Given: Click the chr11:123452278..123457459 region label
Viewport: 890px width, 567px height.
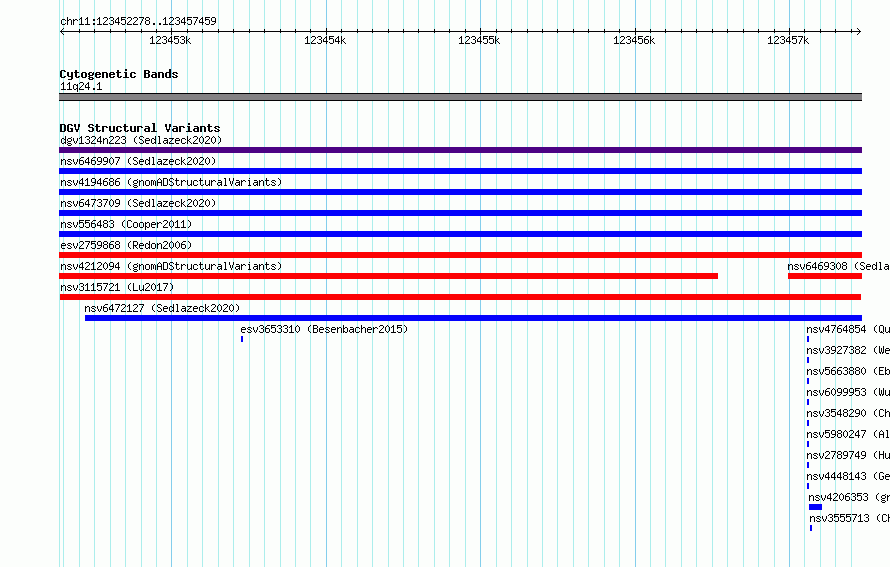Looking at the screenshot, I should point(138,21).
